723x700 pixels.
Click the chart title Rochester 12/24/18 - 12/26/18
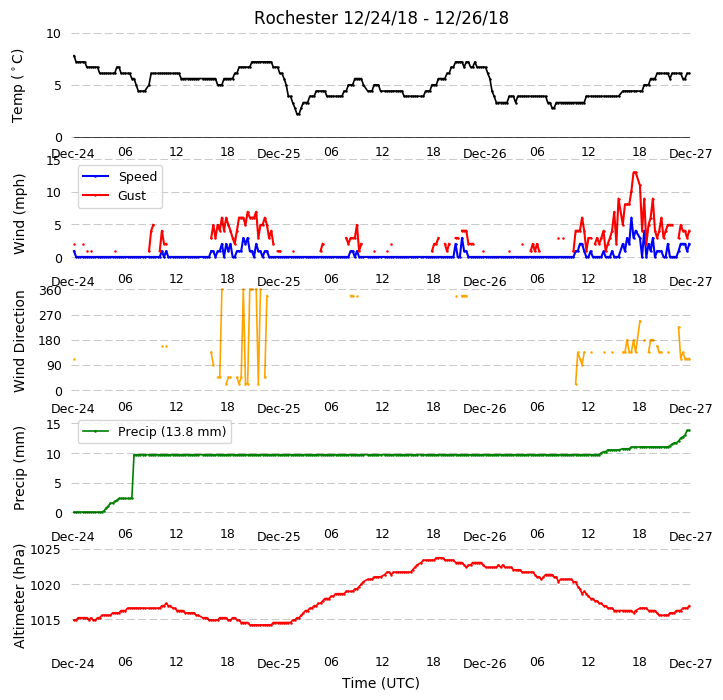pos(381,18)
